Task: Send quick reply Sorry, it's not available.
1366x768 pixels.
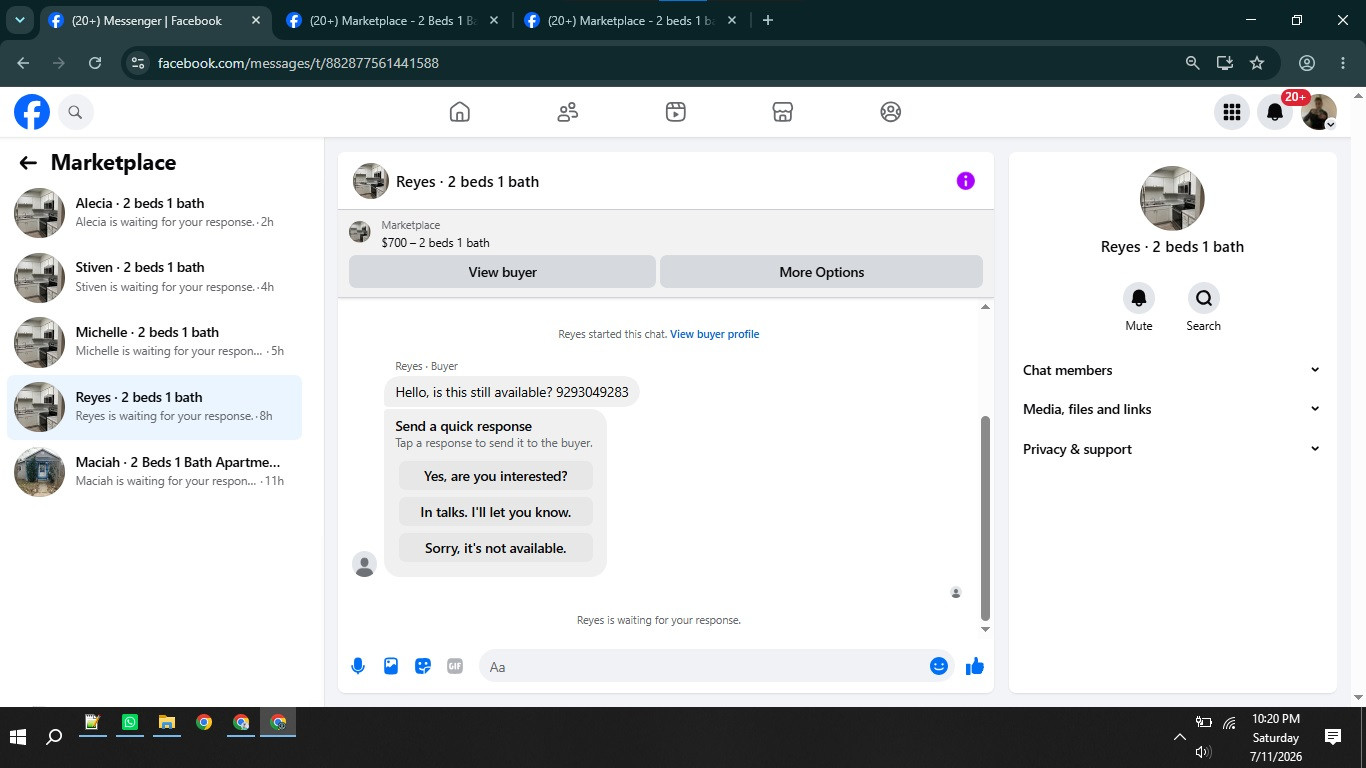Action: pyautogui.click(x=496, y=548)
